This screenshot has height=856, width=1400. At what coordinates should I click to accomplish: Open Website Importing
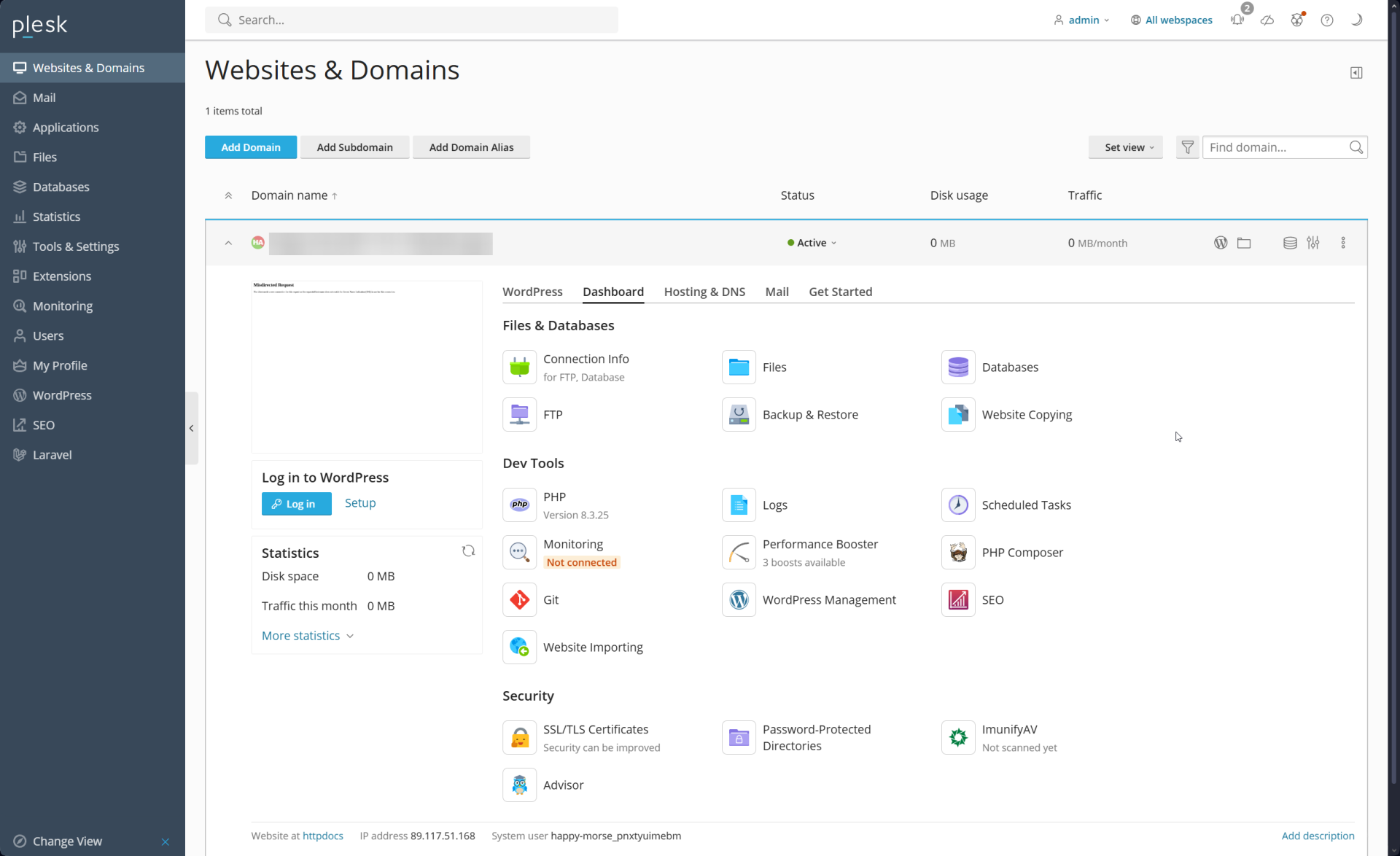coord(572,647)
